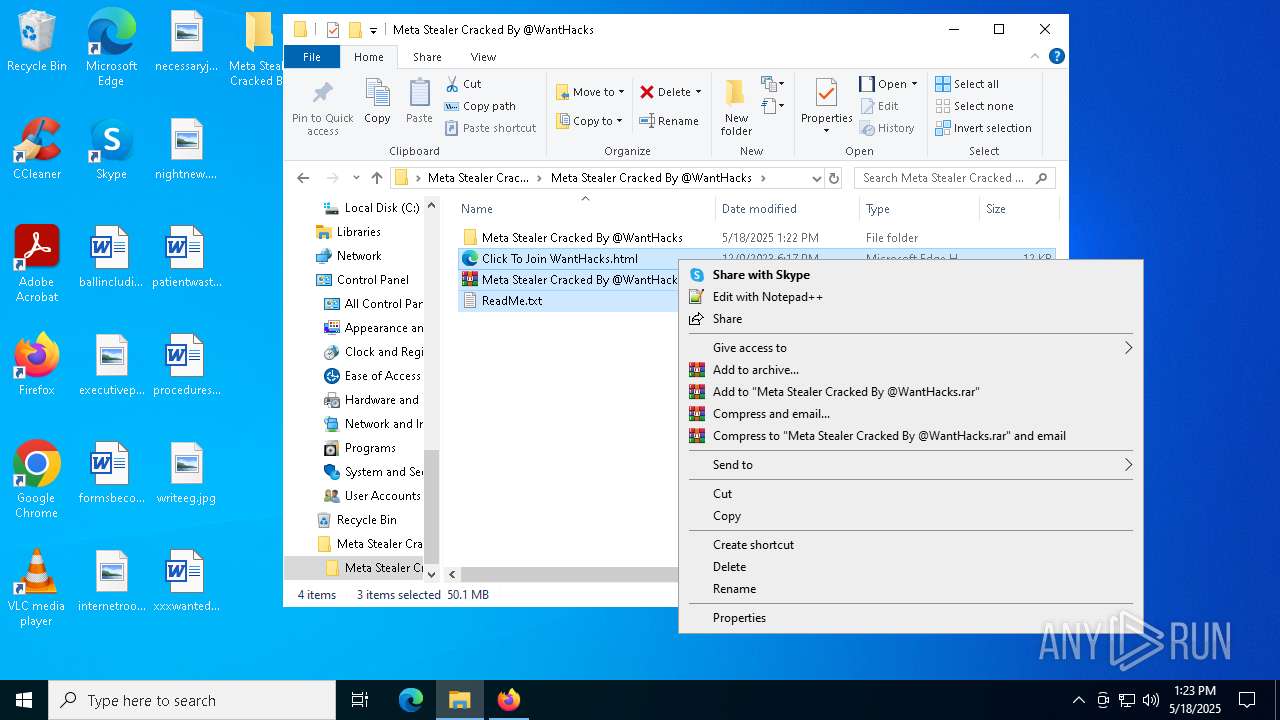Select the Meta Stealer Cracked By @WantHacks folder row
The height and width of the screenshot is (720, 1280).
pos(758,238)
